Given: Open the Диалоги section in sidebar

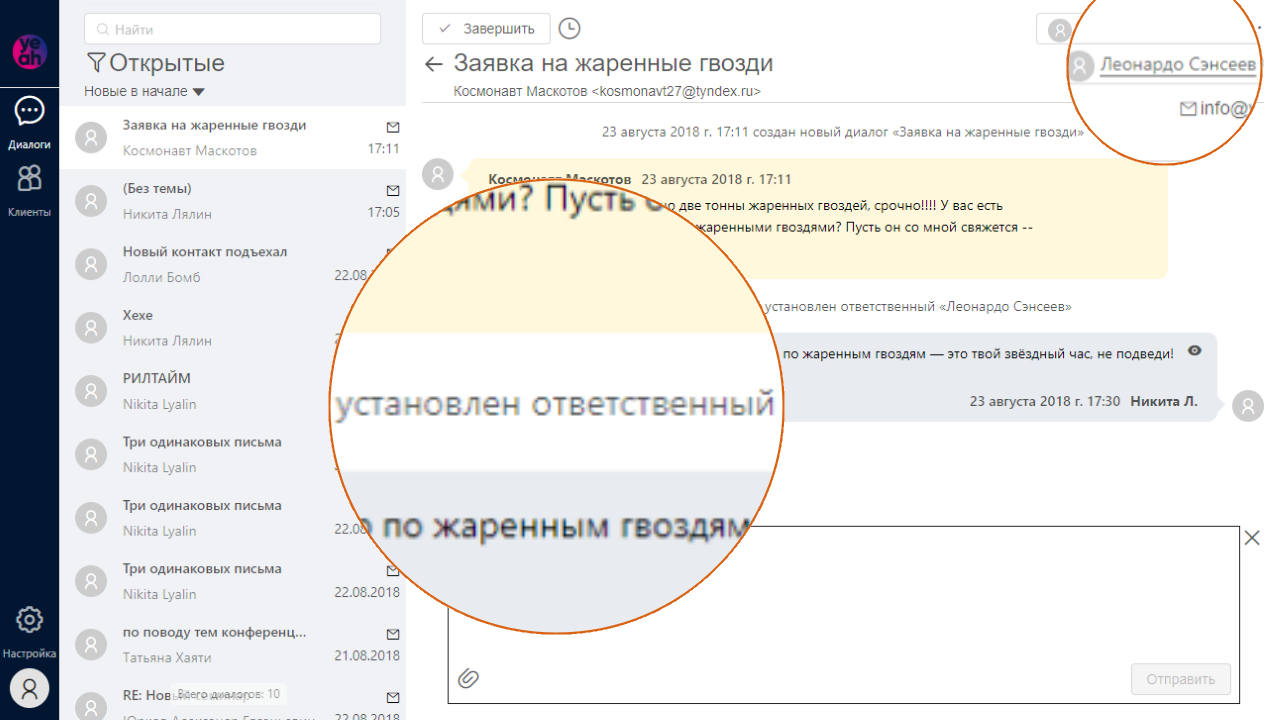Looking at the screenshot, I should (x=29, y=122).
